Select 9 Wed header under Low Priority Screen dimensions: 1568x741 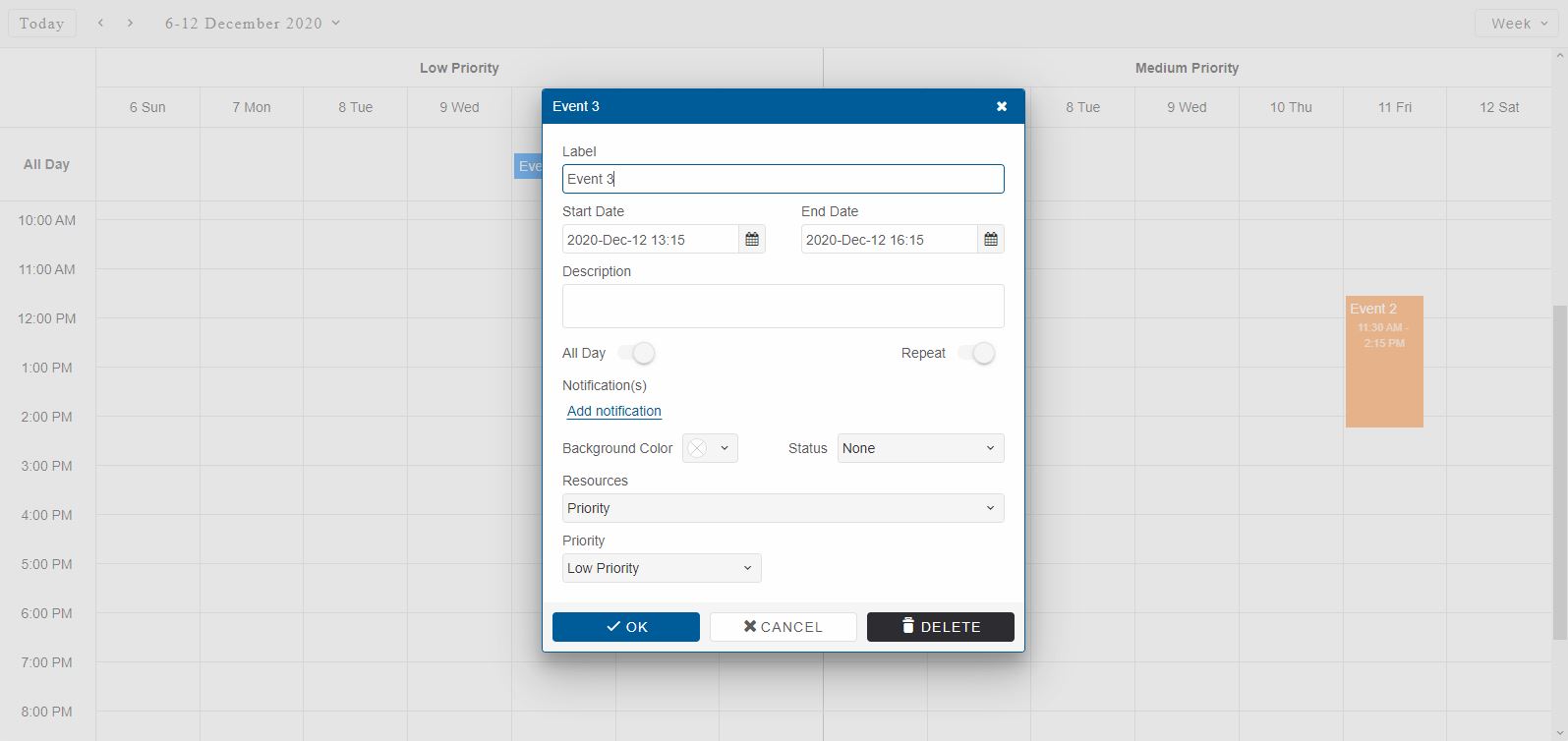coord(459,107)
